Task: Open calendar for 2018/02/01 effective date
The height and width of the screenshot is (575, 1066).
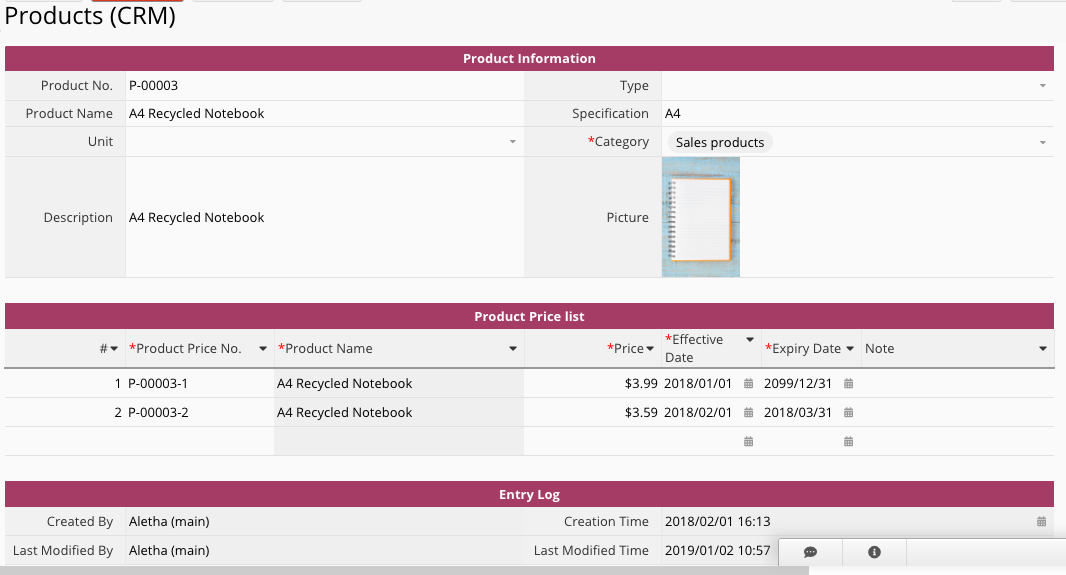Action: [x=749, y=413]
